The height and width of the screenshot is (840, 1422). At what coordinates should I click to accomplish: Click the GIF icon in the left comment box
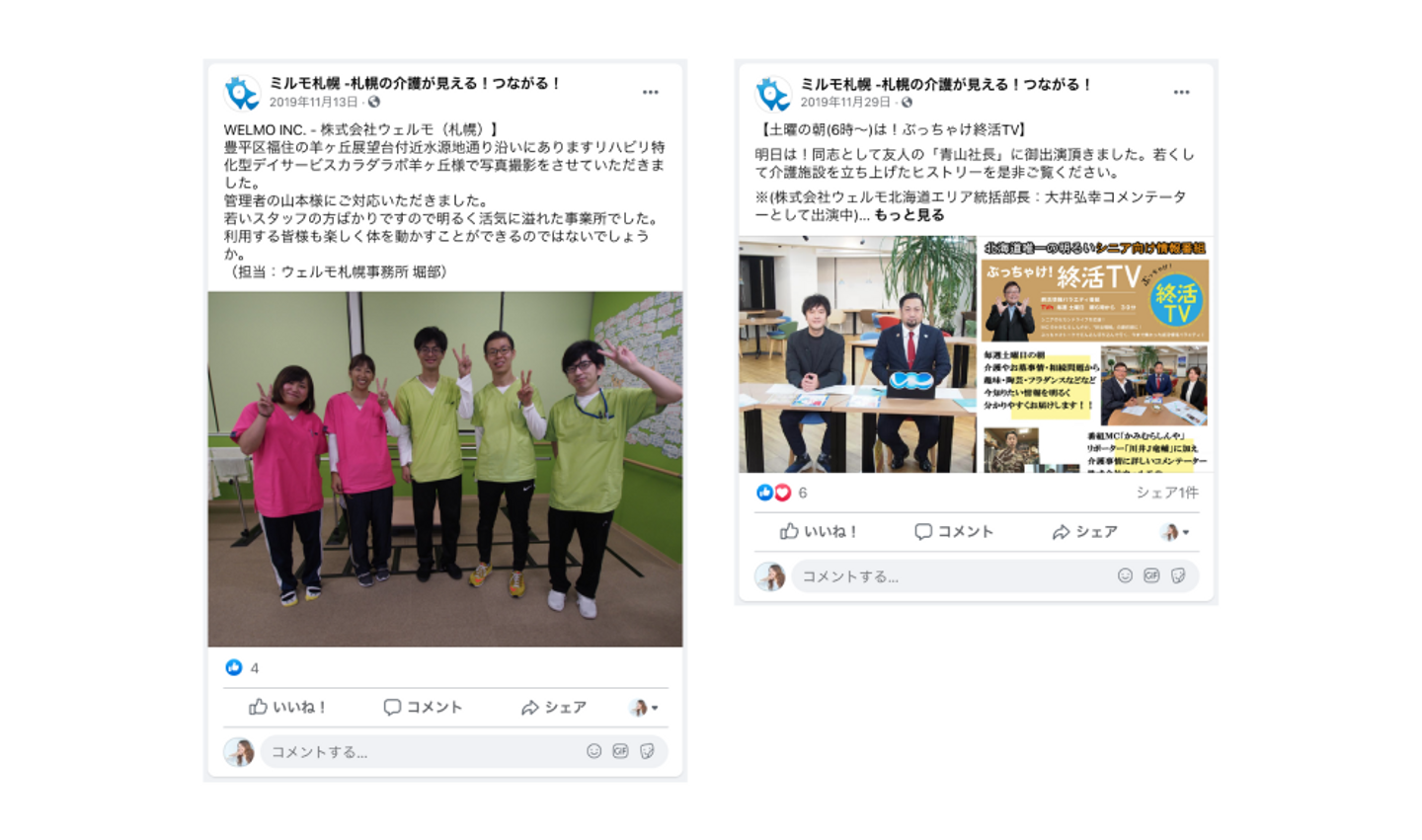pos(620,751)
